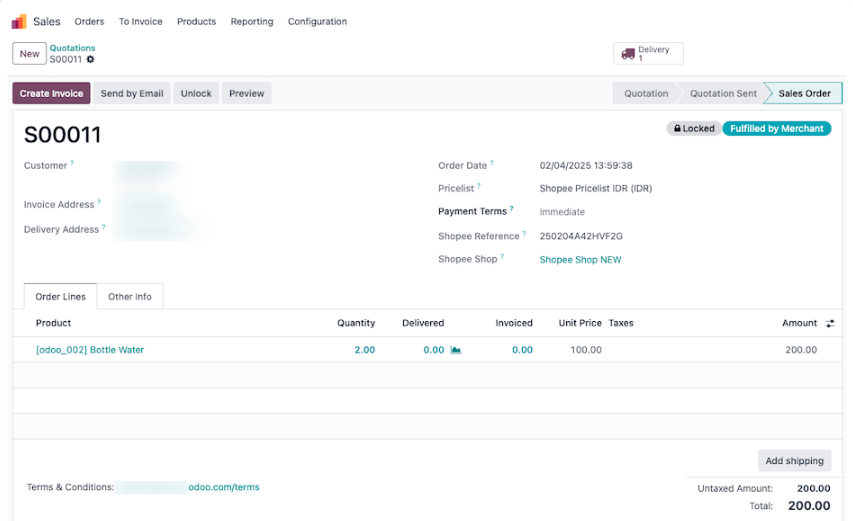Open the [odoo_002] Bottle Water product
Screen dimensions: 853x521
click(x=90, y=350)
